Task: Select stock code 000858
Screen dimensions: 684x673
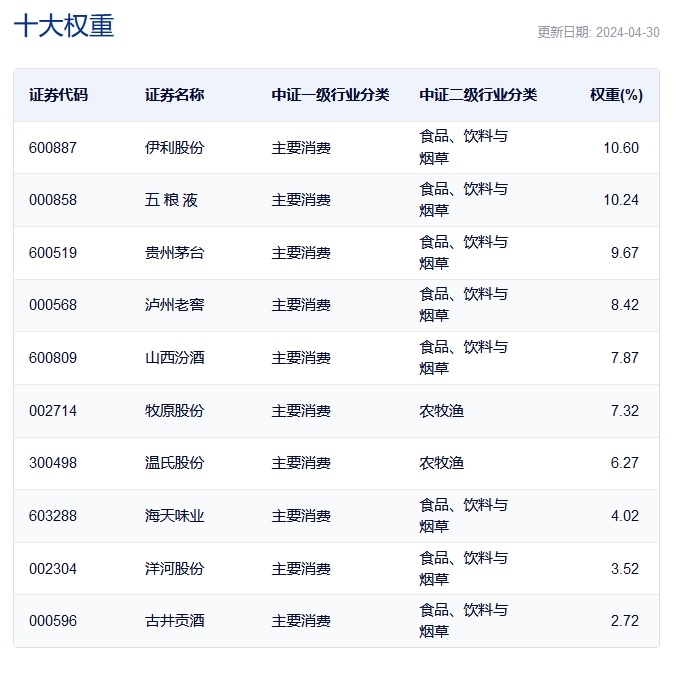Action: click(x=53, y=200)
